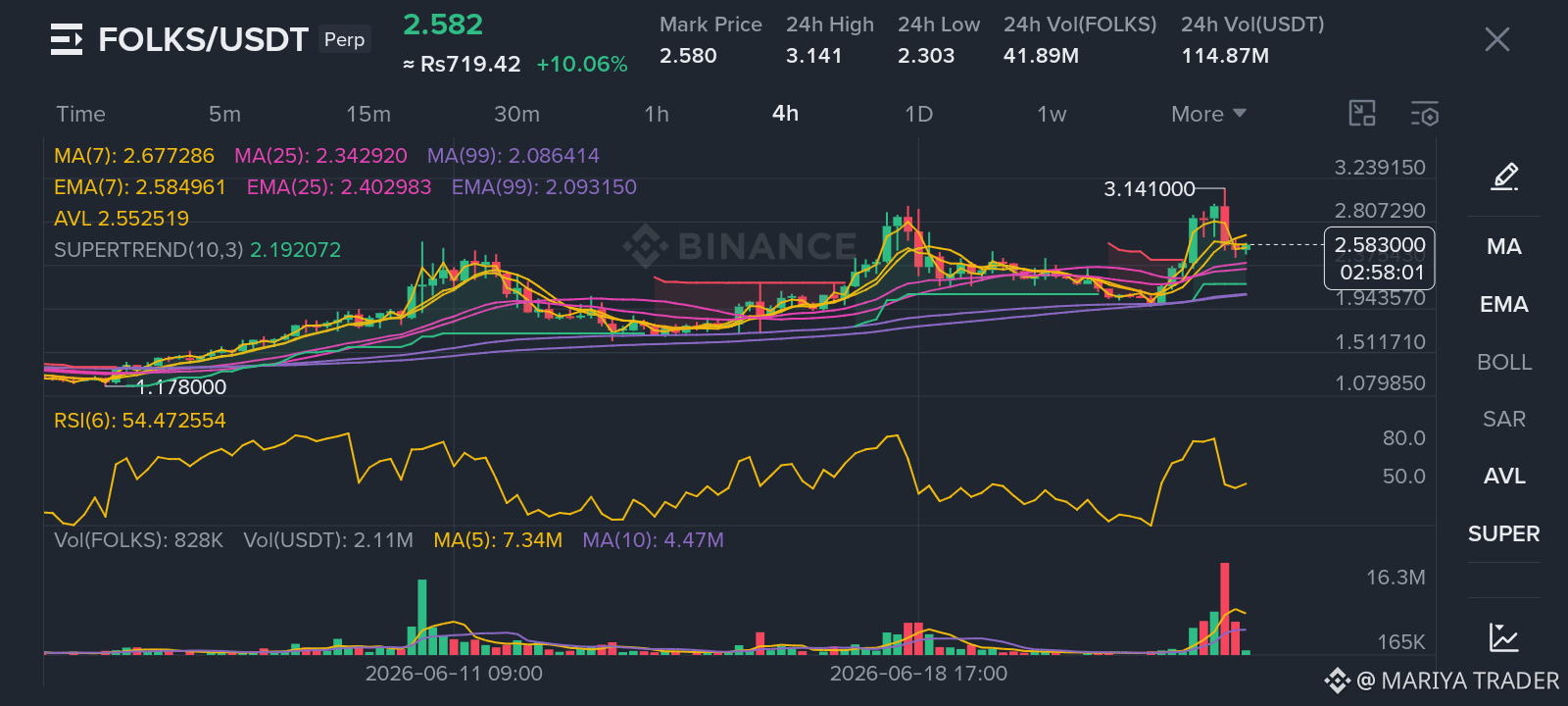
Task: Select the 1D timeframe
Action: (918, 114)
